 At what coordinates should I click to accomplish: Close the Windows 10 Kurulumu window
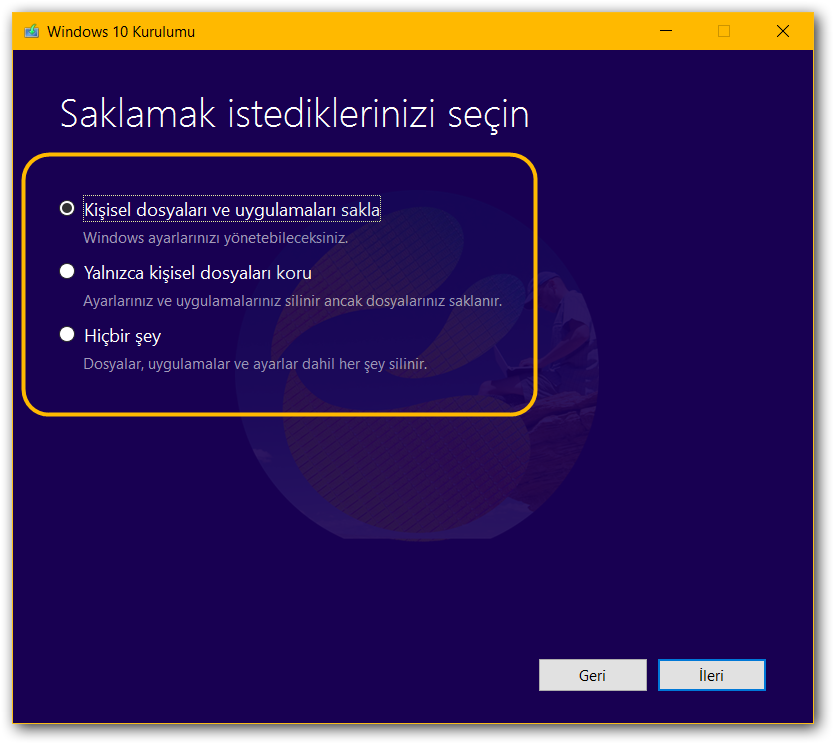782,31
